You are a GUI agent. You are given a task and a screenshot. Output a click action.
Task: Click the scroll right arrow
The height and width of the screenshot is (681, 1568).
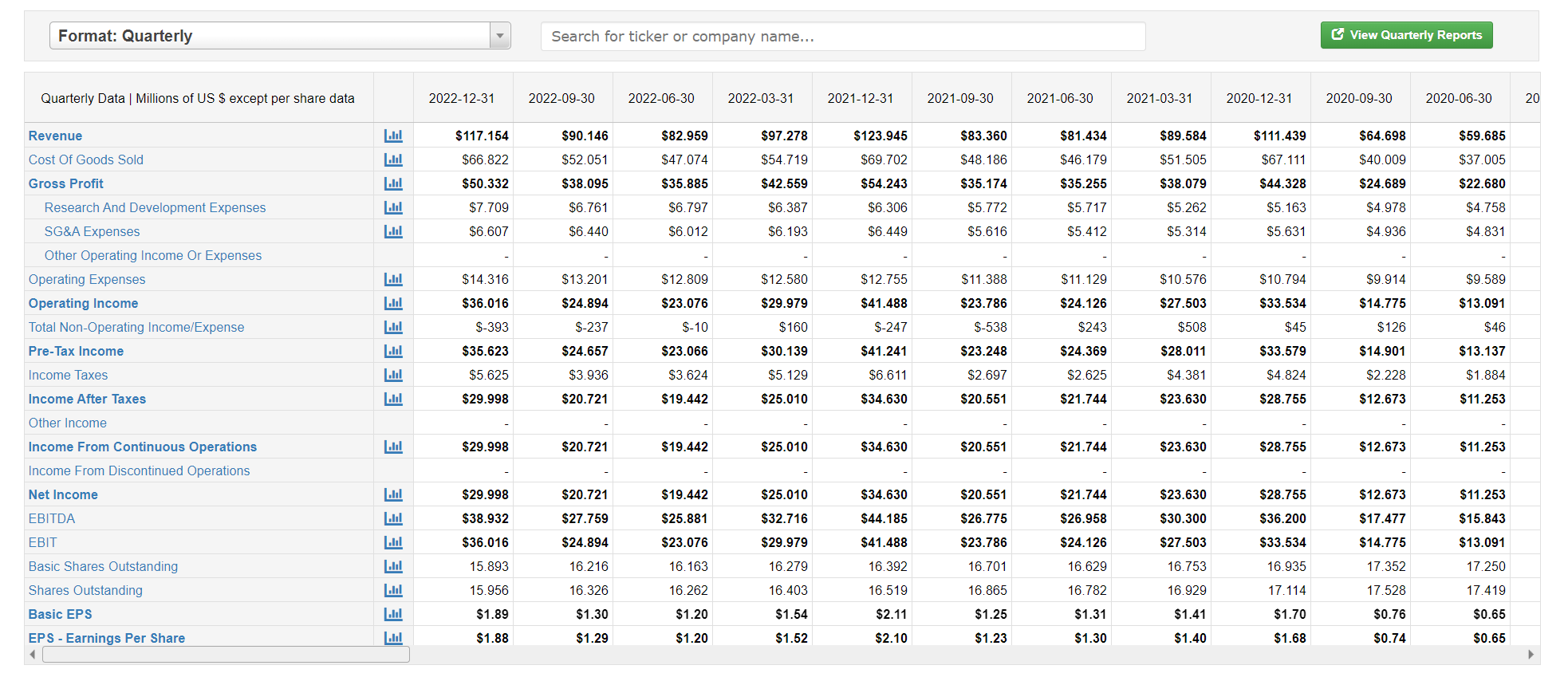coord(1531,655)
